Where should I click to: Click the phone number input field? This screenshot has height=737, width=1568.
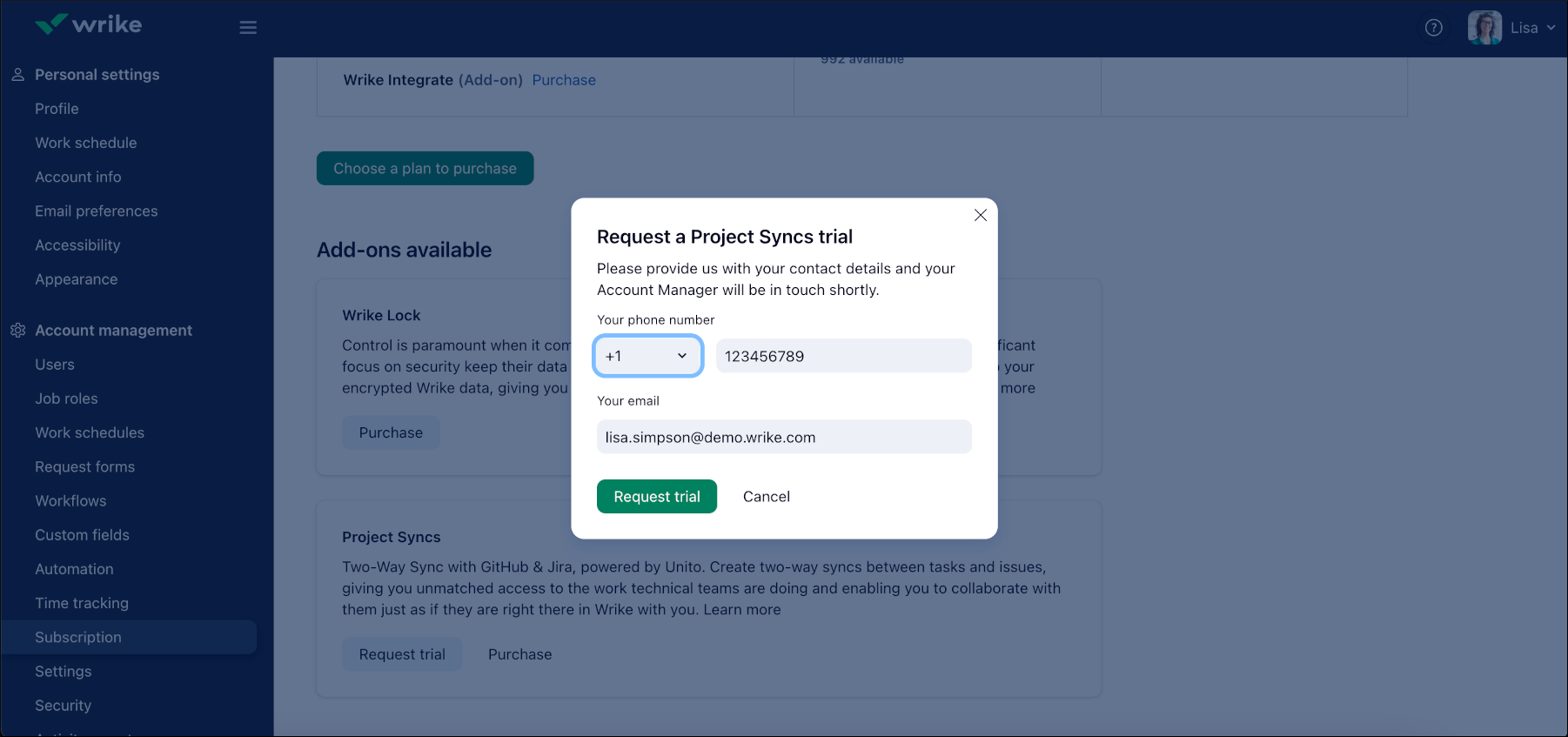click(842, 356)
